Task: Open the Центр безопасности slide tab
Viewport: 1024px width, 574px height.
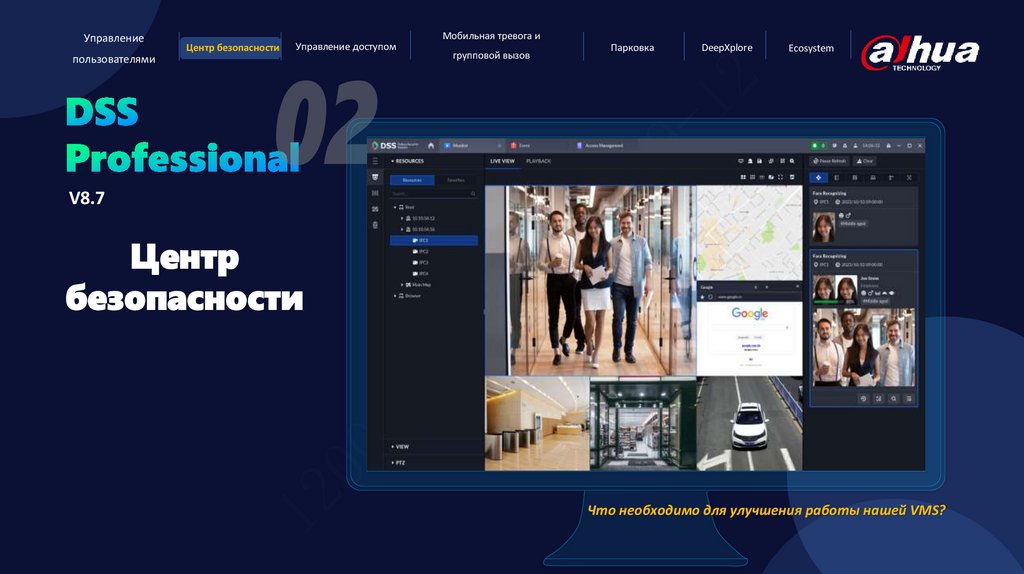Action: coord(232,48)
